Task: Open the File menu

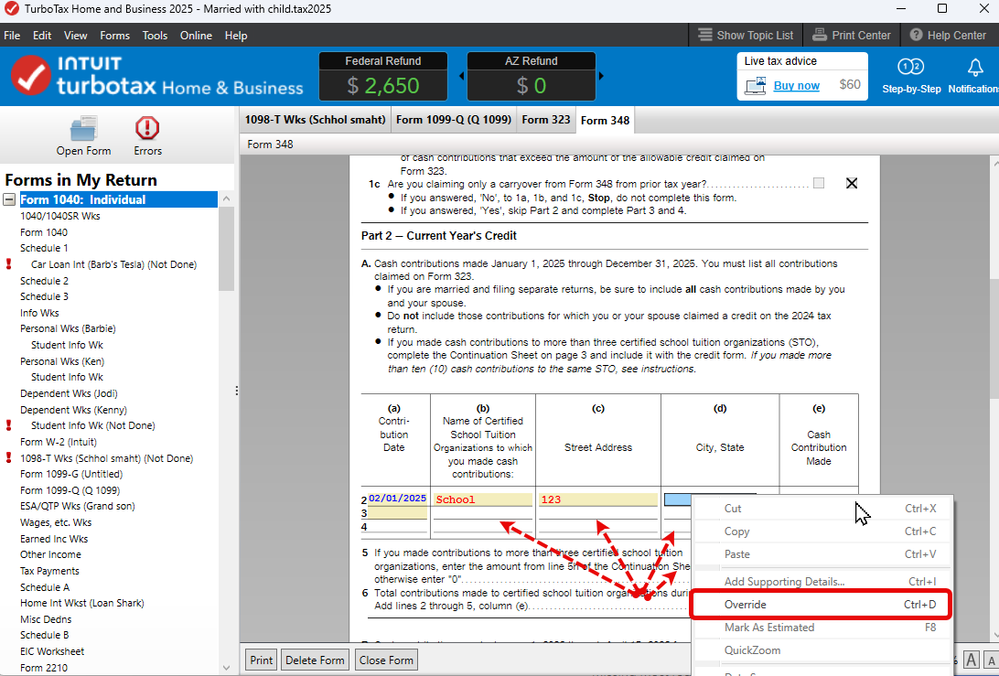Action: click(12, 36)
